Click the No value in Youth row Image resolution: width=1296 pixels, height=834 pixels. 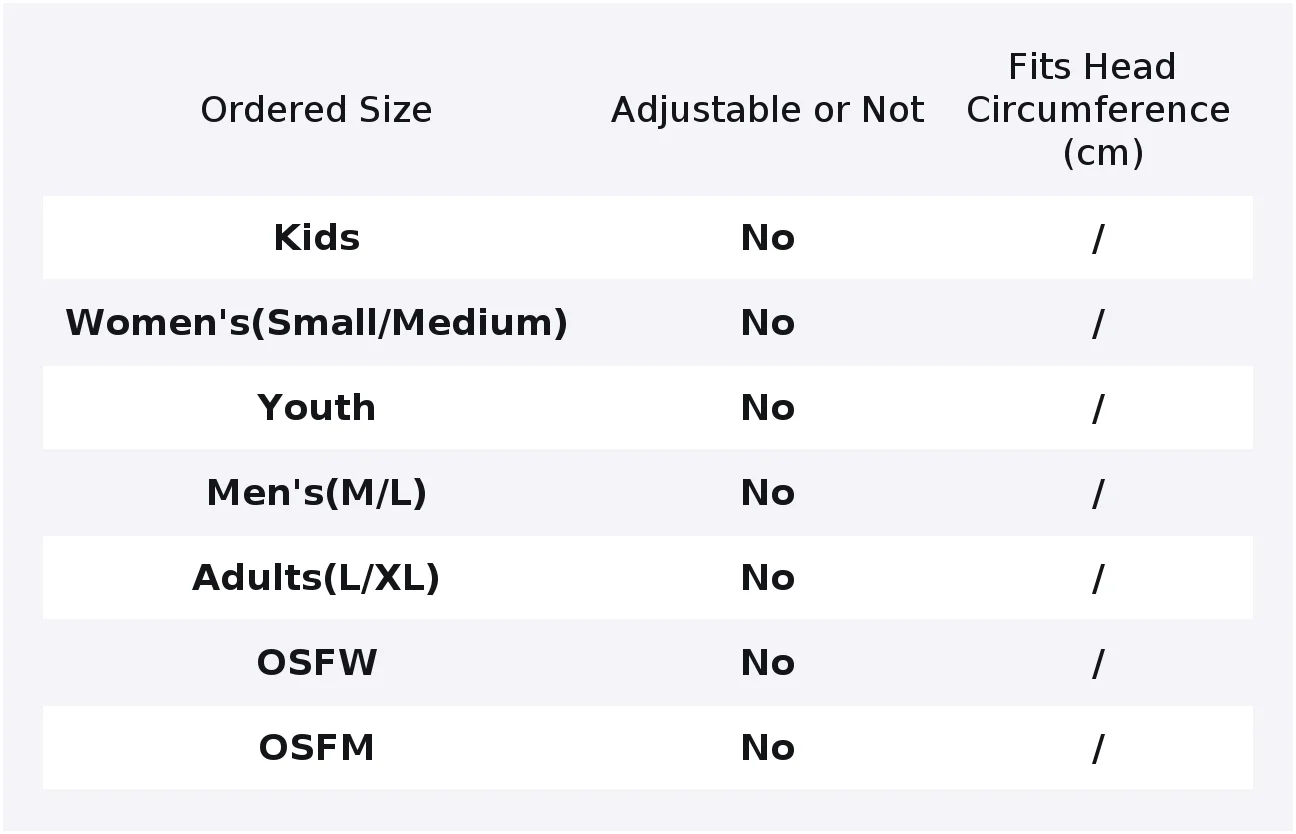click(x=767, y=408)
